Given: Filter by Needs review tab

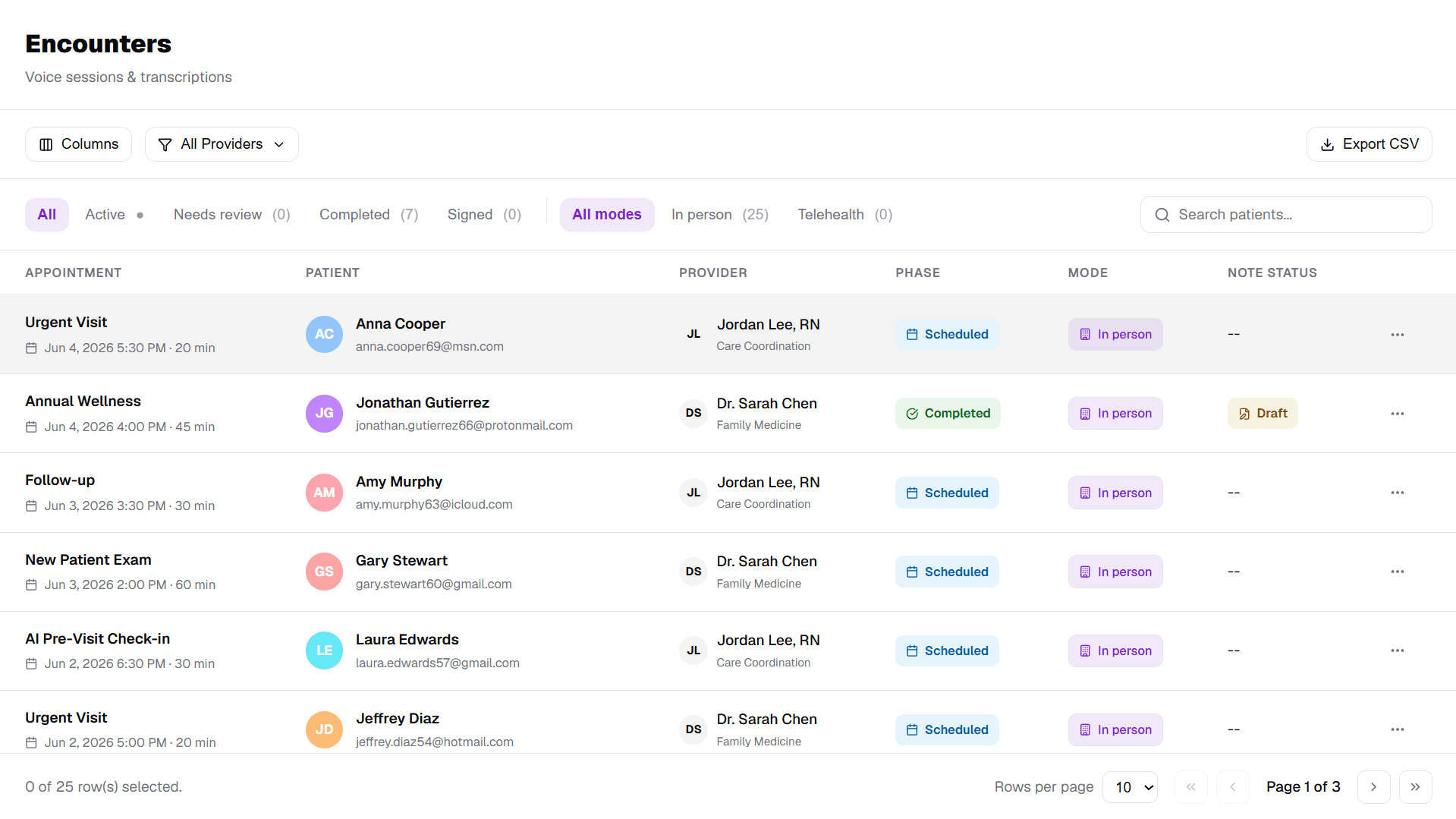Looking at the screenshot, I should [231, 215].
